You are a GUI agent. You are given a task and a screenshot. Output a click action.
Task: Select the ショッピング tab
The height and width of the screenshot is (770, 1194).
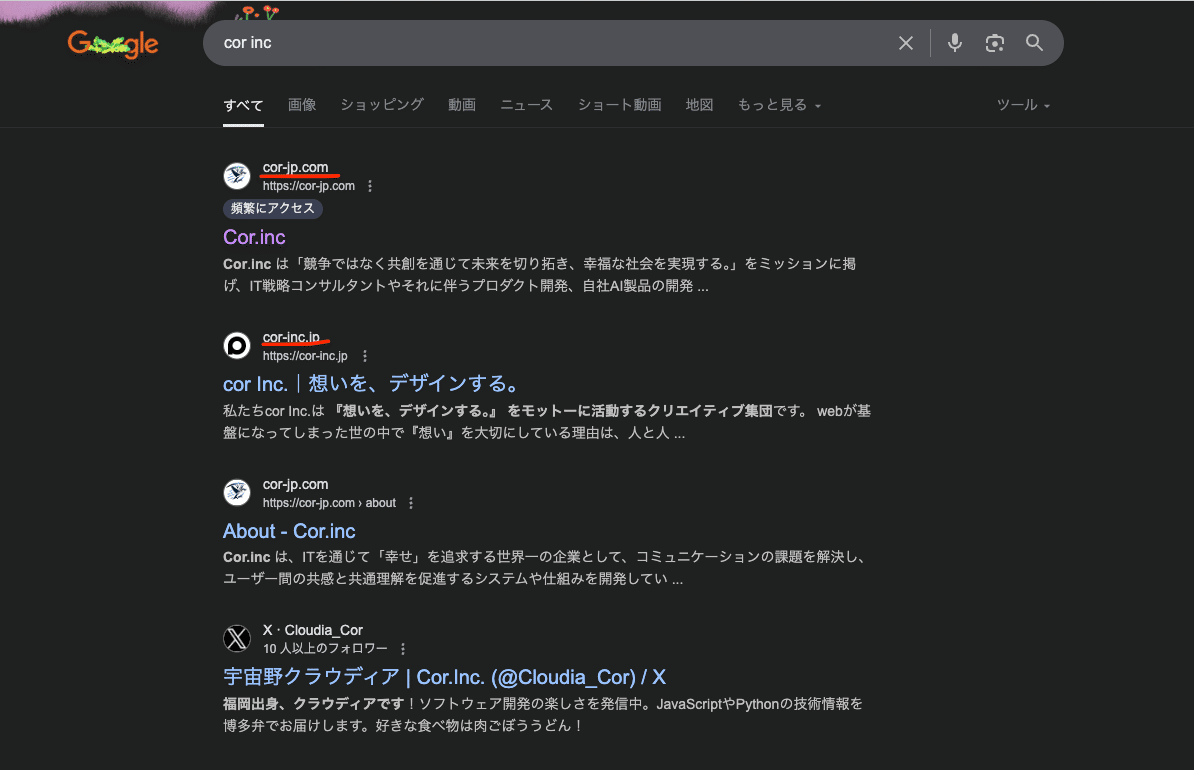(381, 104)
